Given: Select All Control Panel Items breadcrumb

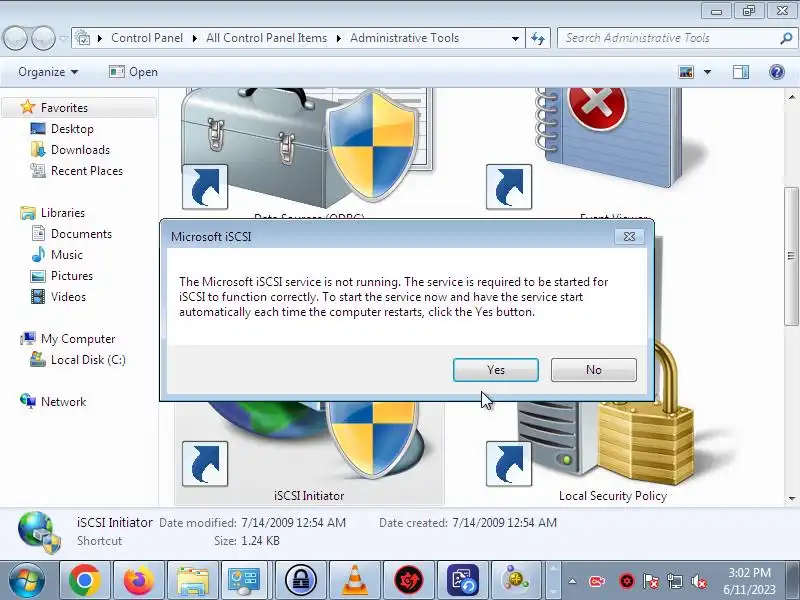Looking at the screenshot, I should point(266,38).
